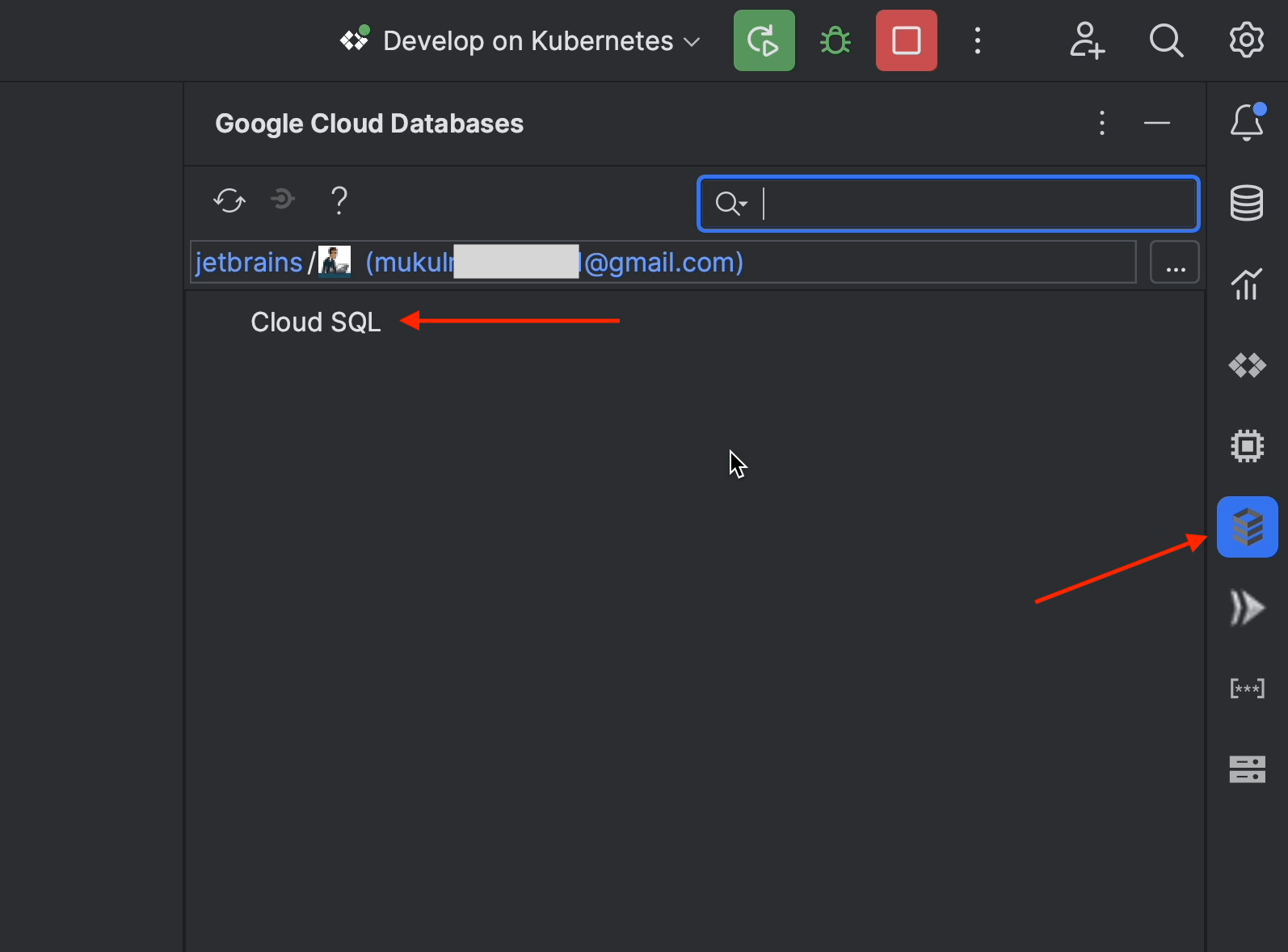Stop the running configuration
This screenshot has width=1288, height=952.
(906, 40)
